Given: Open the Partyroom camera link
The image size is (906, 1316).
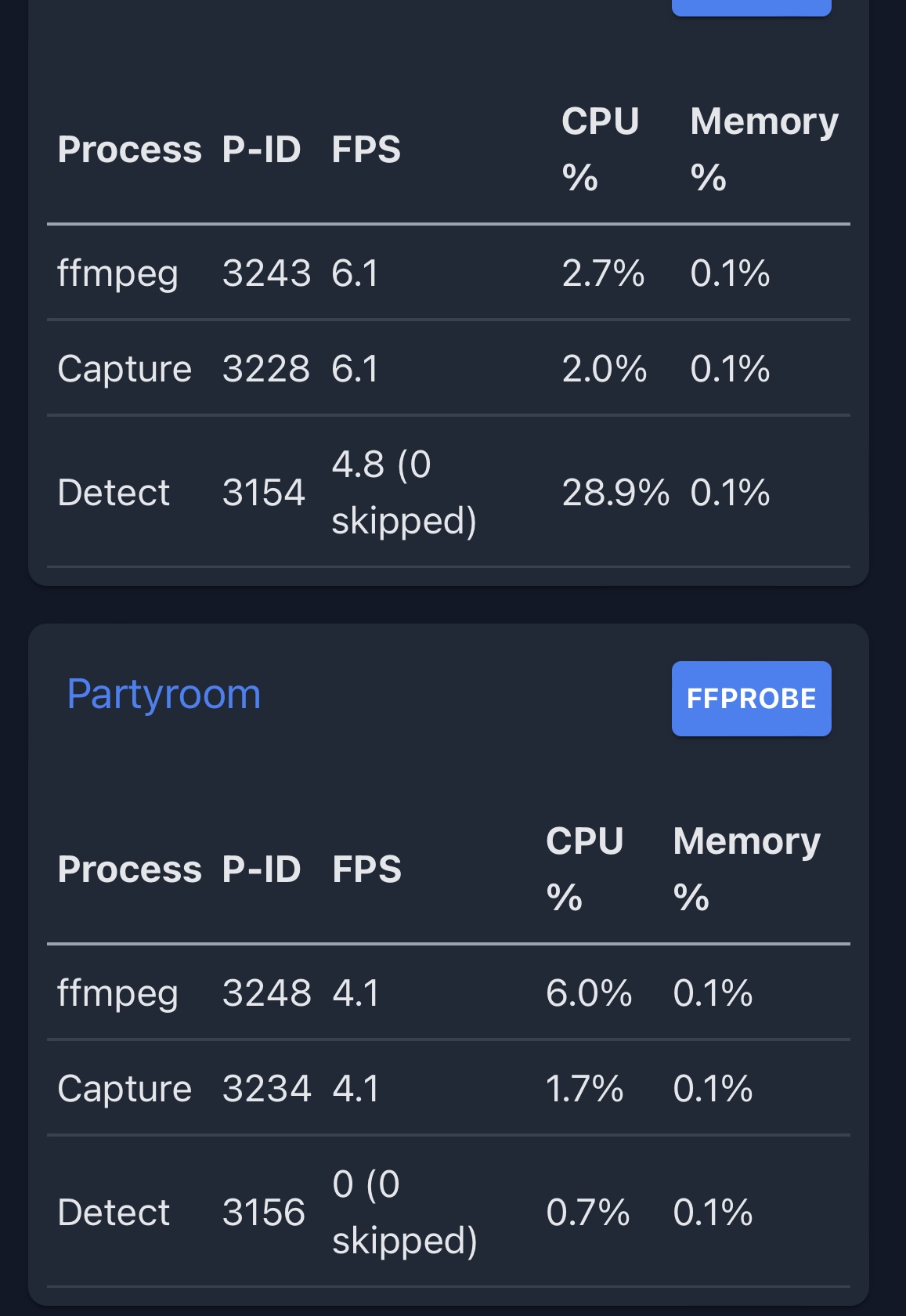Looking at the screenshot, I should [x=164, y=693].
